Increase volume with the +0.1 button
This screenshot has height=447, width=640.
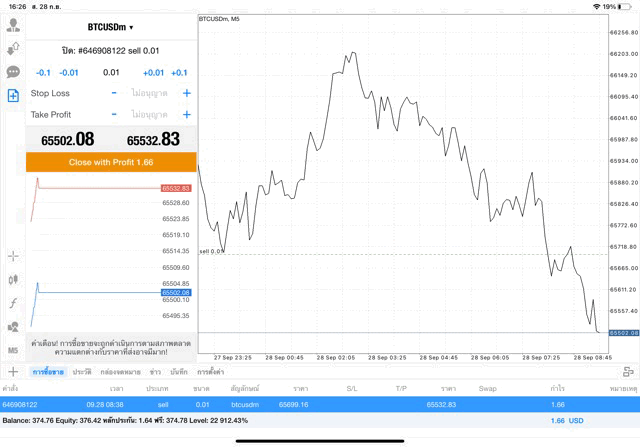(179, 72)
